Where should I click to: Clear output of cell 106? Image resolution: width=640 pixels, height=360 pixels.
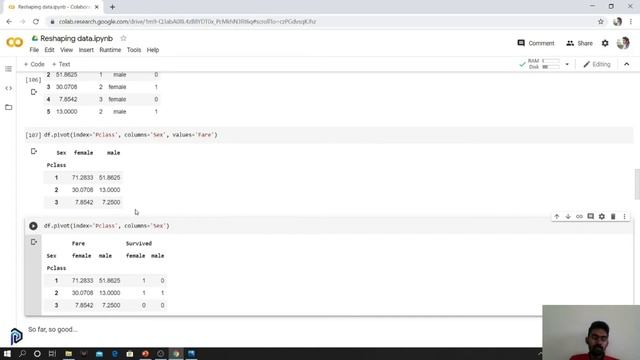click(x=34, y=92)
